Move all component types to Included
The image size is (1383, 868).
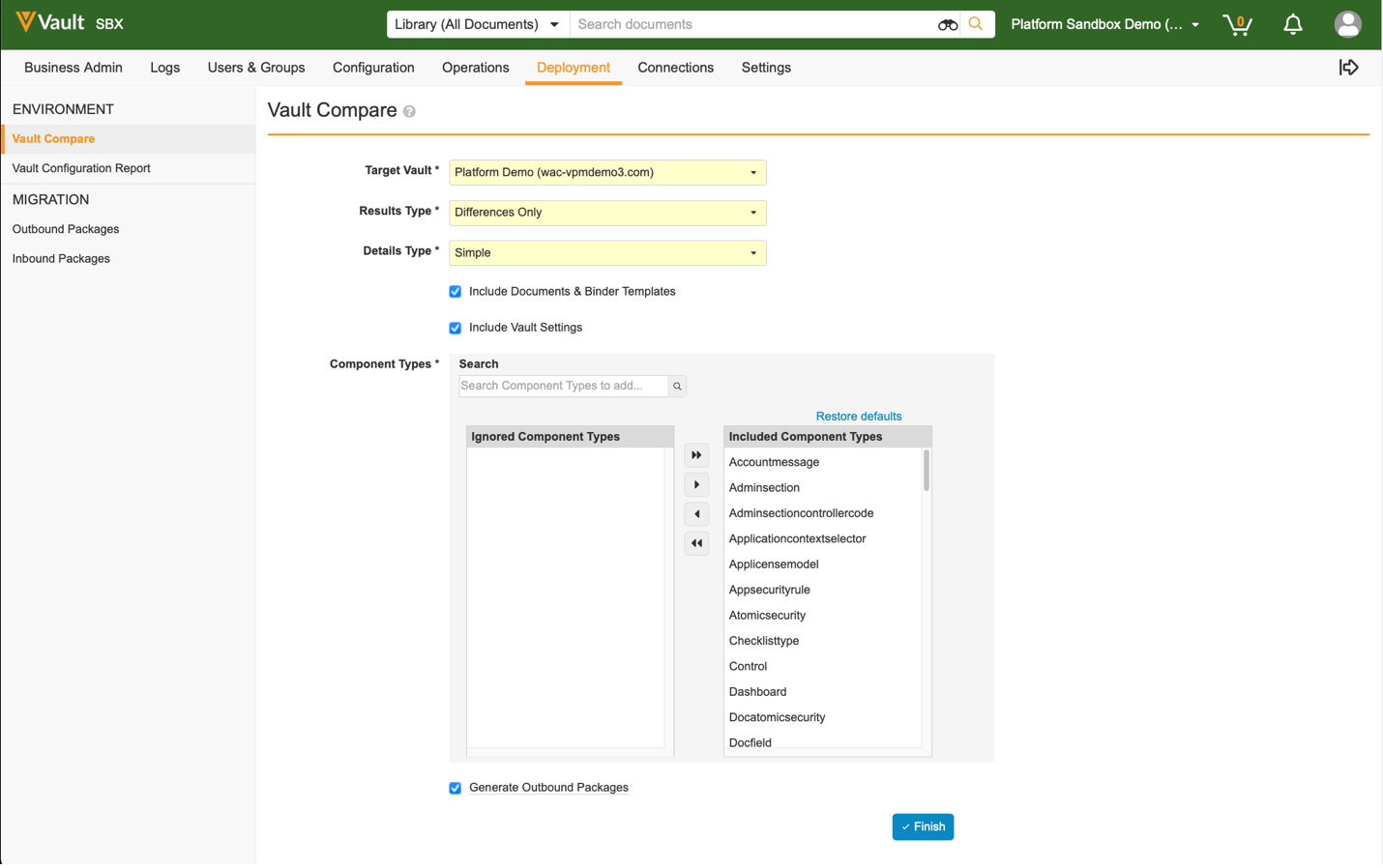(x=696, y=455)
